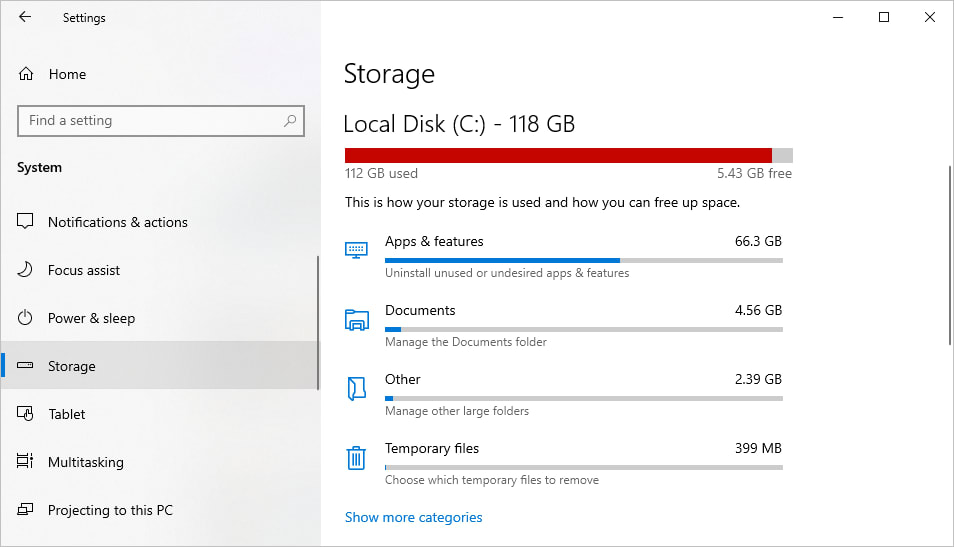Click the Documents folder icon
The image size is (954, 547).
(356, 320)
